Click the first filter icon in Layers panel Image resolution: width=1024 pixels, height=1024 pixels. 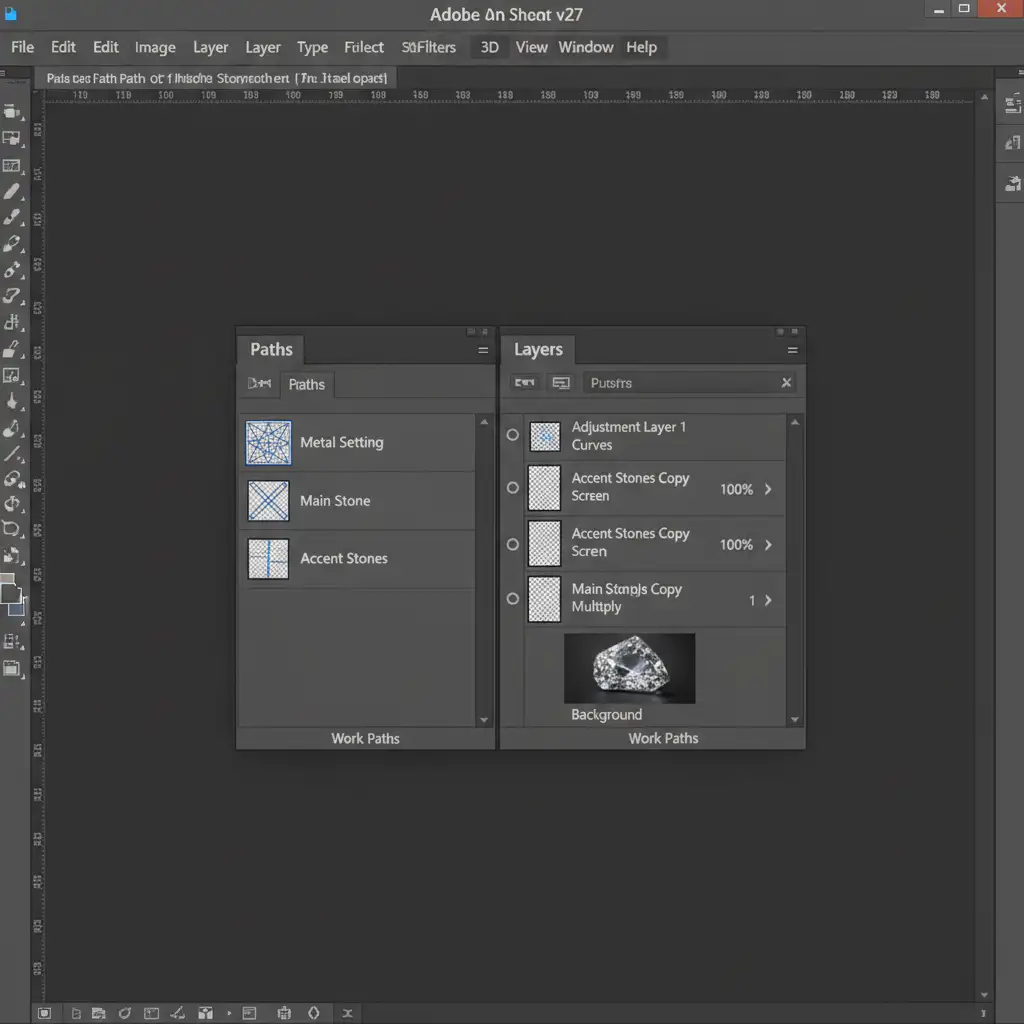pyautogui.click(x=525, y=383)
